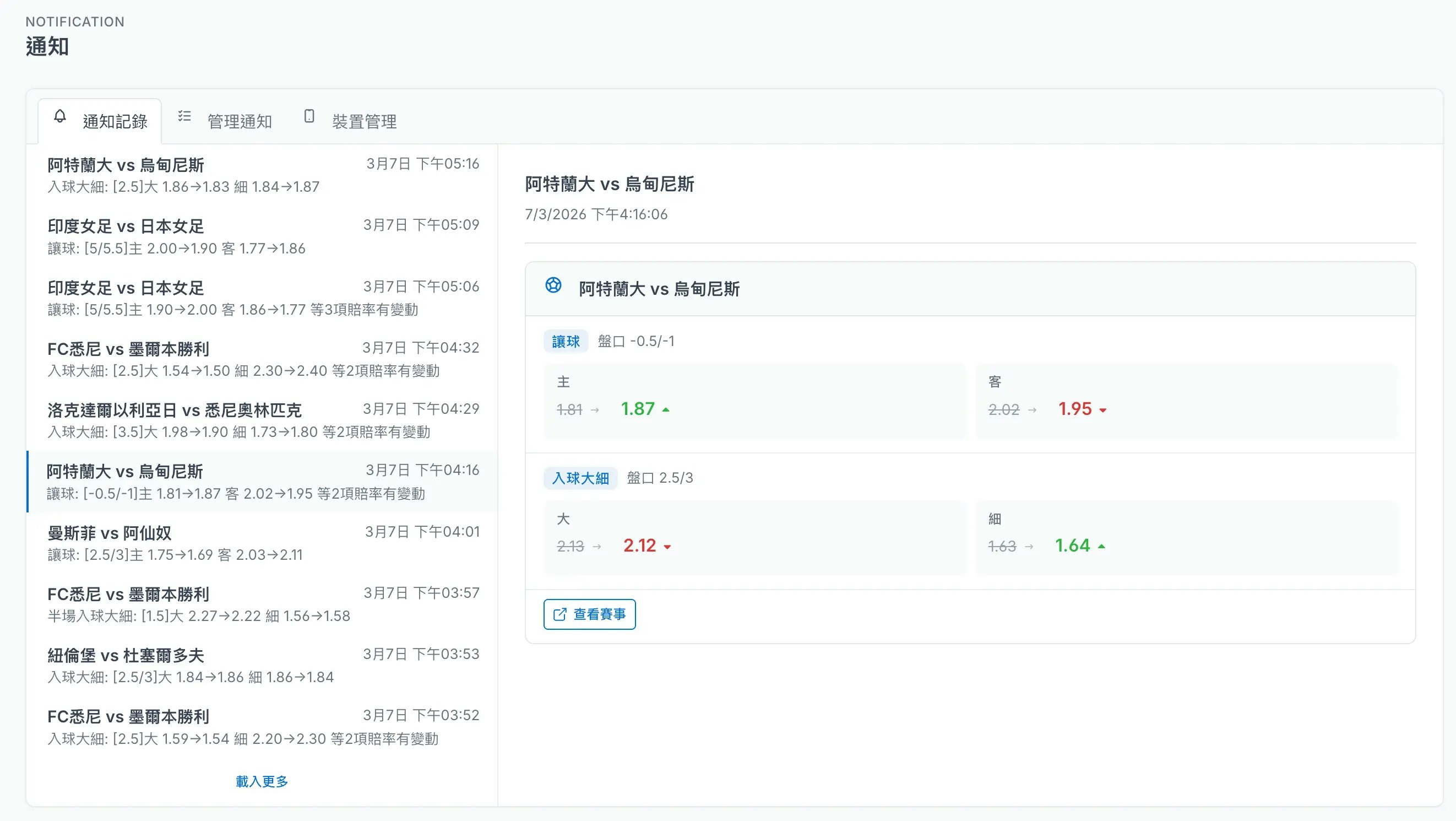The image size is (1456, 821).
Task: Select 洛克達爾以利亞日 vs 悉尼奧林匹克 notification
Action: 263,420
